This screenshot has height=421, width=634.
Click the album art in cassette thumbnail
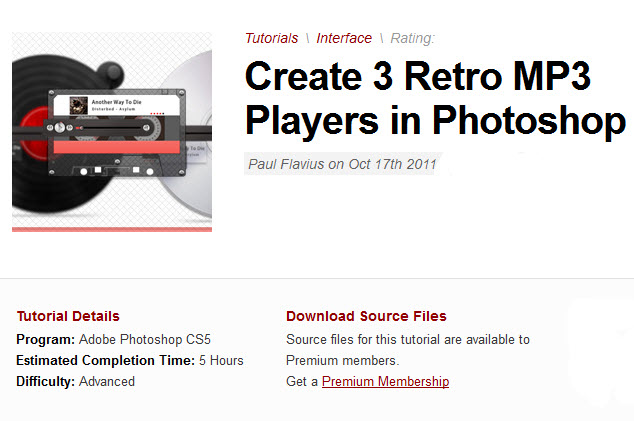pos(78,104)
